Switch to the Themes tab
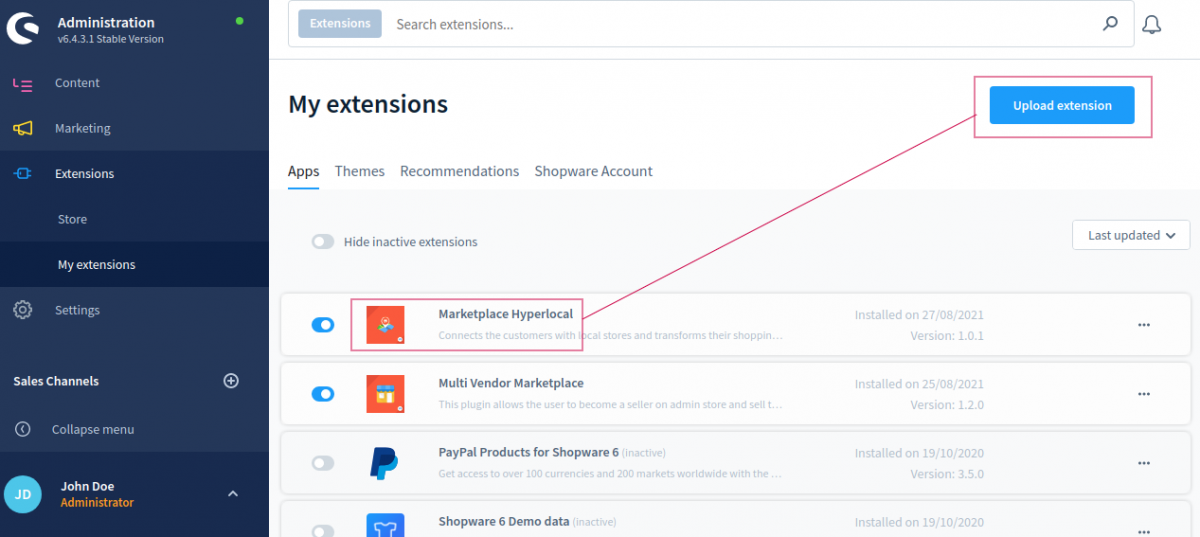1200x537 pixels. coord(360,171)
